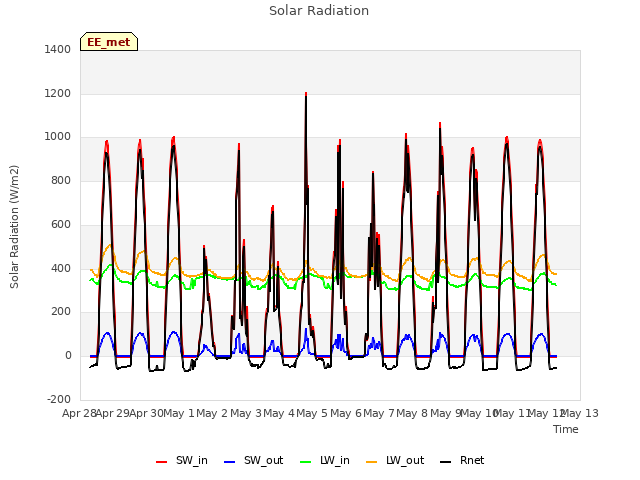The height and width of the screenshot is (480, 640).
Task: Click the 1000 y-axis tick label
Action: pos(58,137)
